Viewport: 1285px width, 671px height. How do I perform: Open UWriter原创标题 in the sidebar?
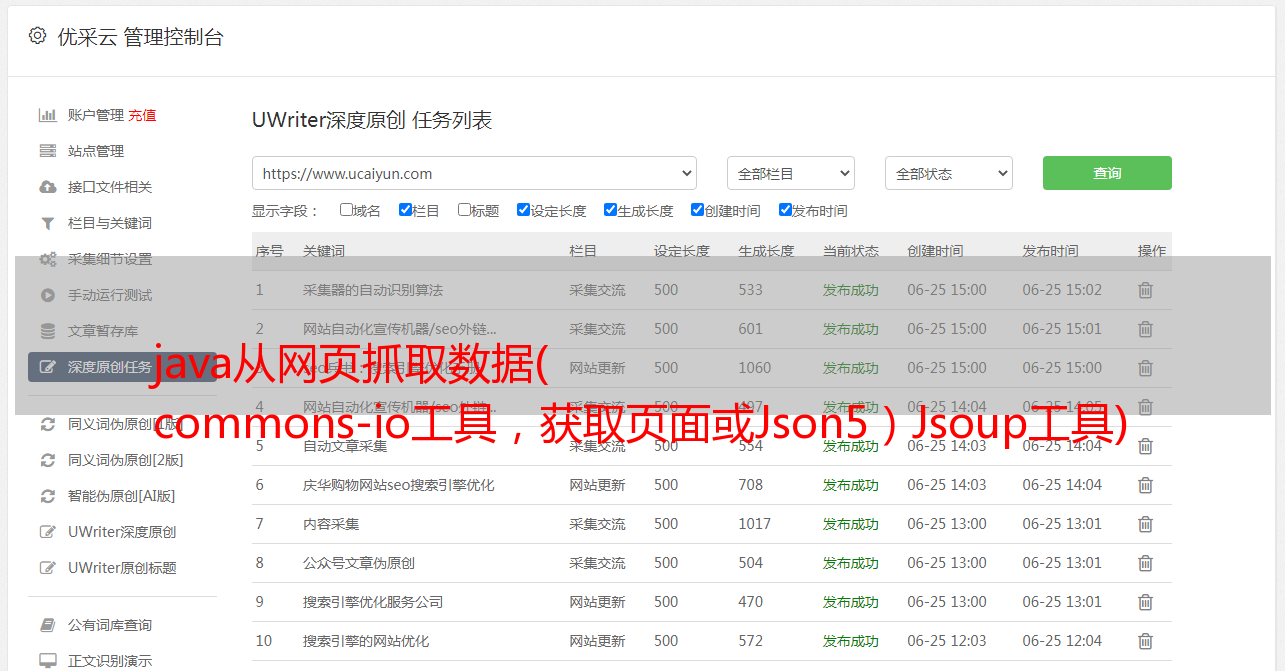pyautogui.click(x=122, y=568)
